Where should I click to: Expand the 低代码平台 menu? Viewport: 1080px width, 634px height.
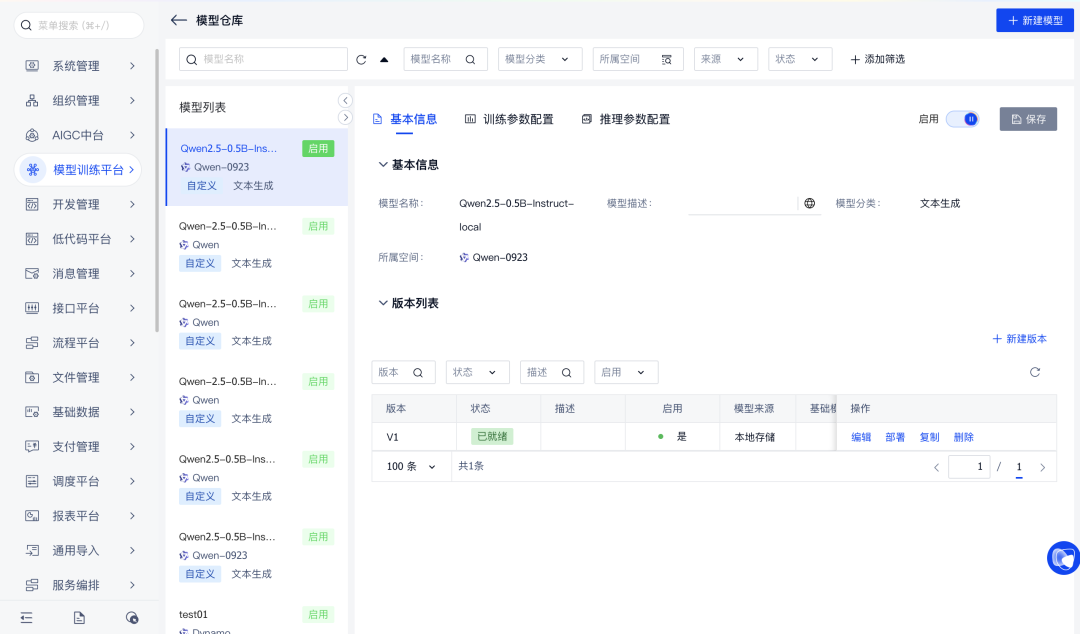tap(80, 239)
